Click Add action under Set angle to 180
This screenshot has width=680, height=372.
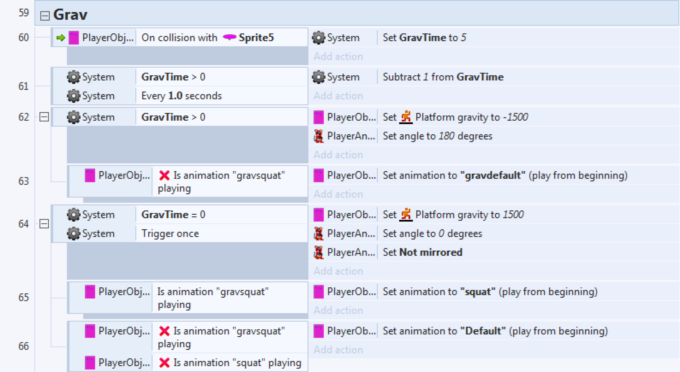tap(338, 155)
